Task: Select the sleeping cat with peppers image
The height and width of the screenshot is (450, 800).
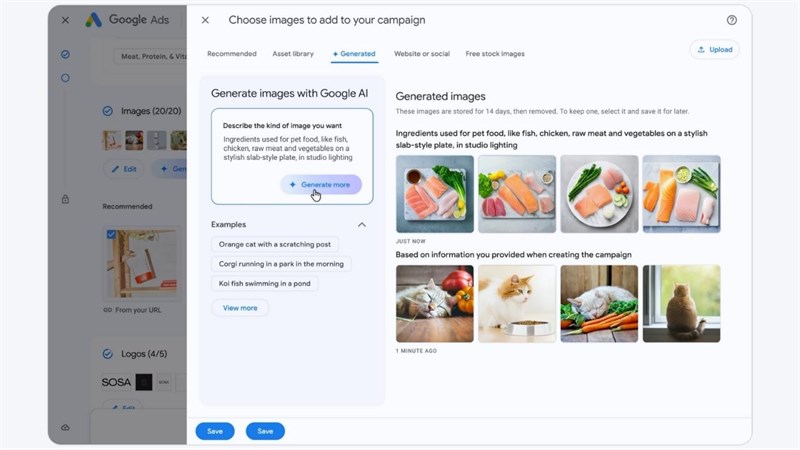Action: [435, 304]
